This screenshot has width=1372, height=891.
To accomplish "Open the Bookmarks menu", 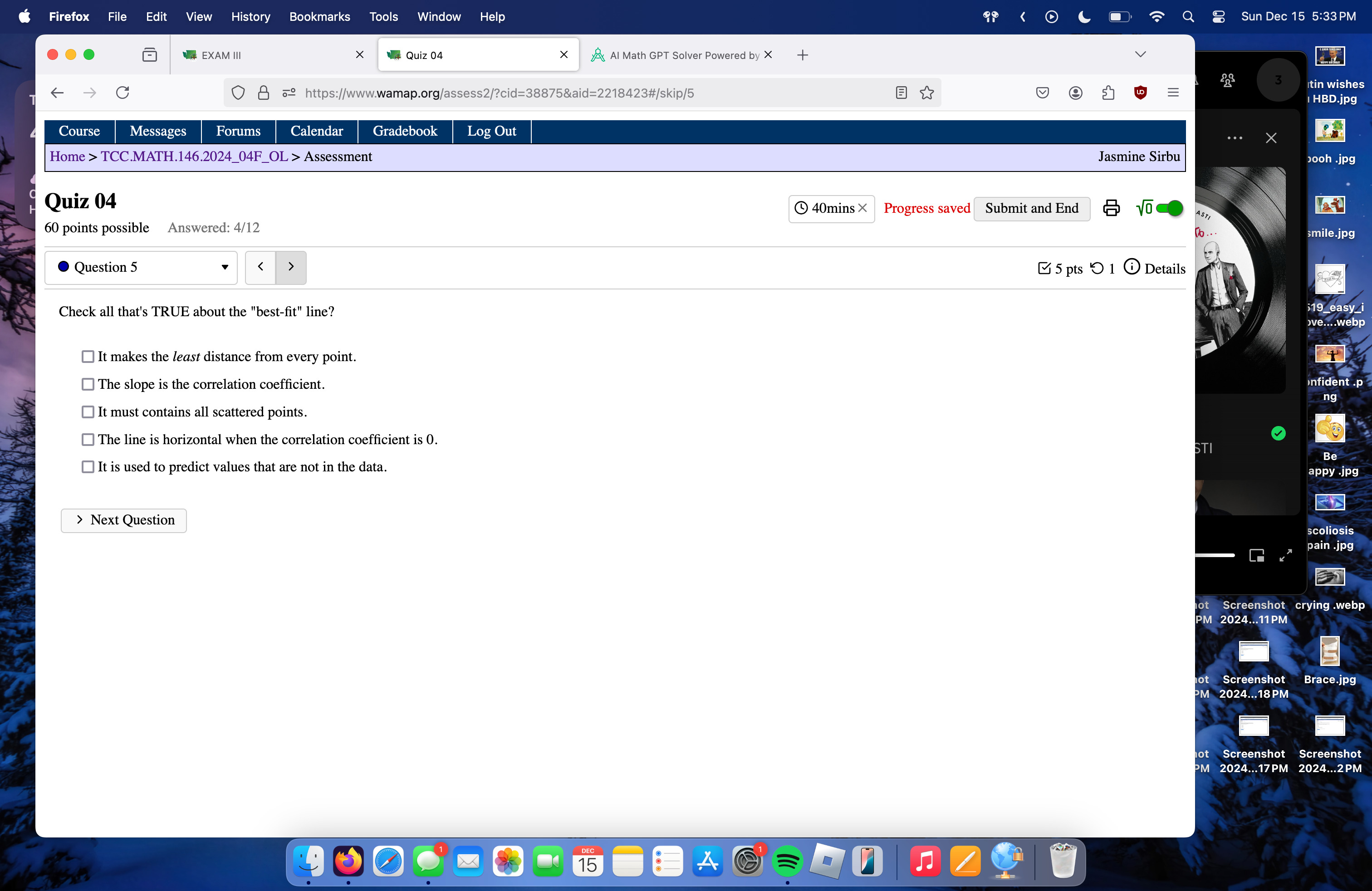I will pos(319,17).
